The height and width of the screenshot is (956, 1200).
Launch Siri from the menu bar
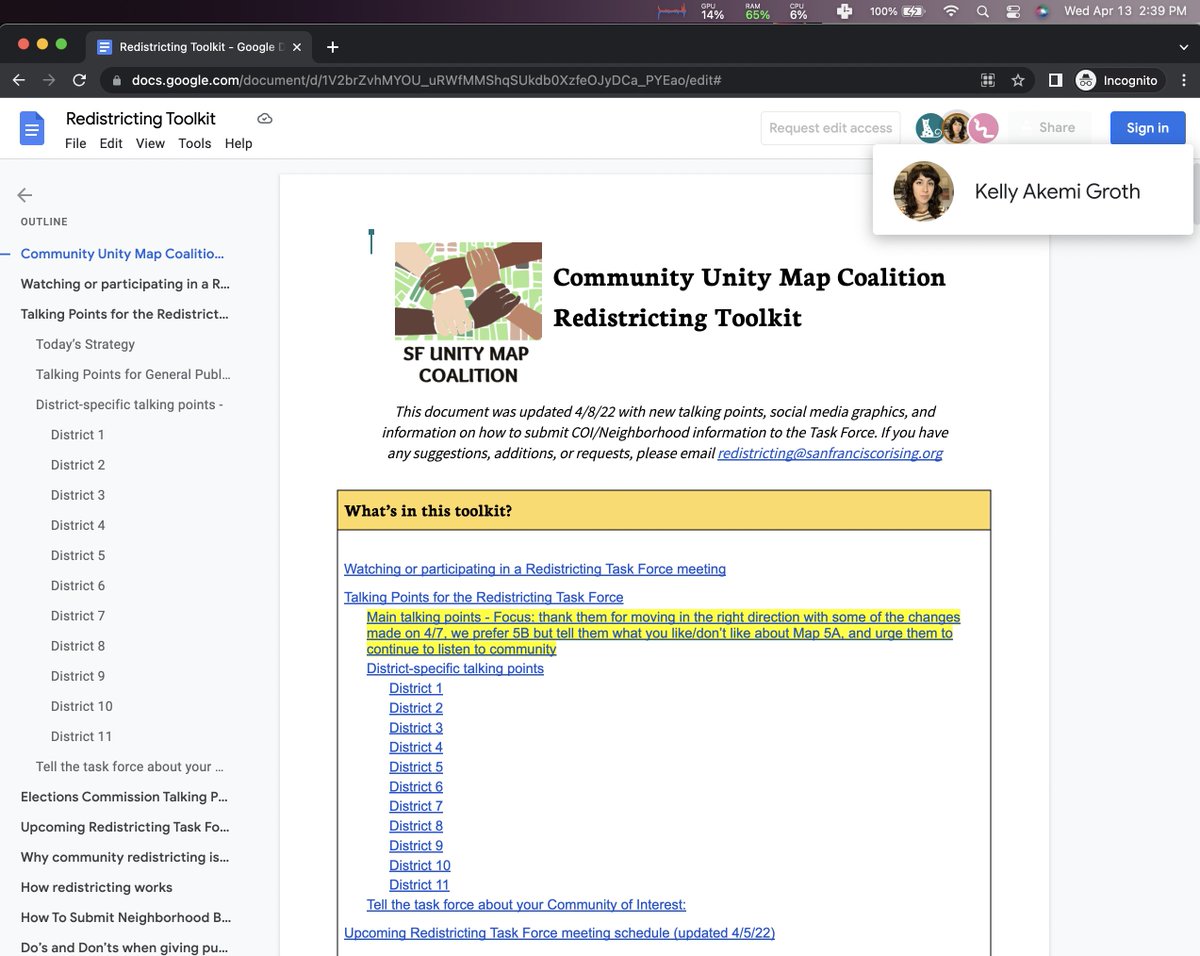pos(1042,12)
